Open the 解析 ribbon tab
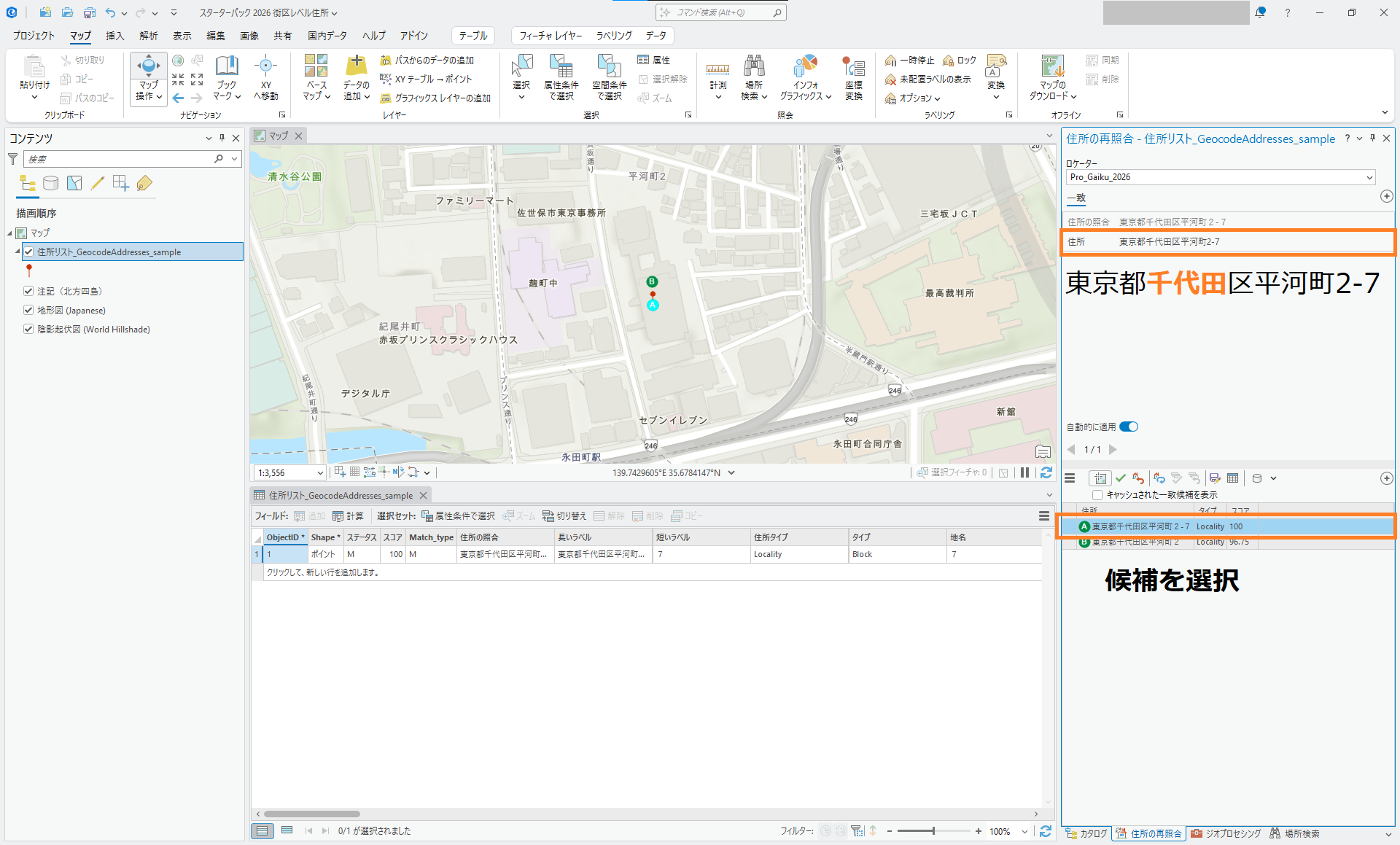Screen dimensions: 1400x845 [149, 36]
